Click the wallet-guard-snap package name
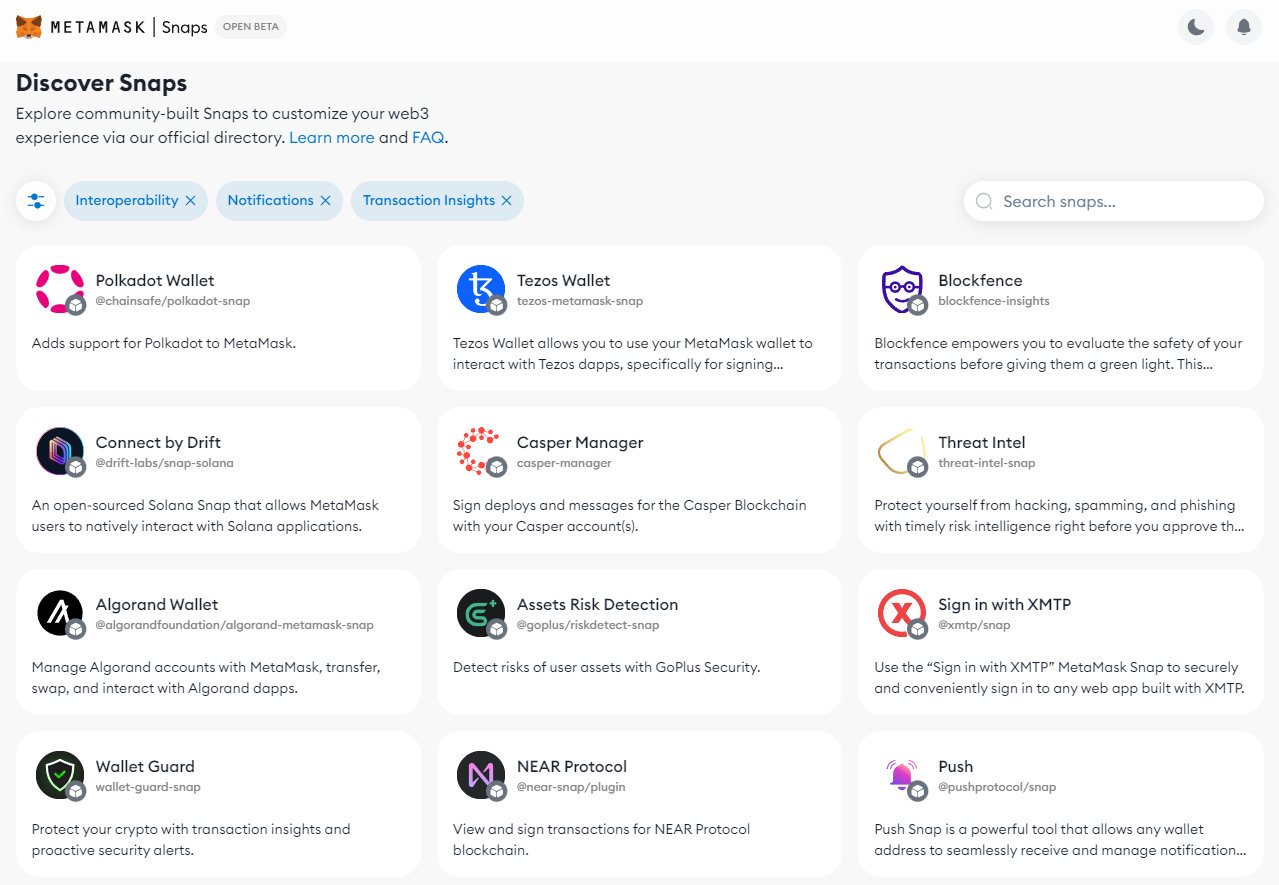 point(148,787)
